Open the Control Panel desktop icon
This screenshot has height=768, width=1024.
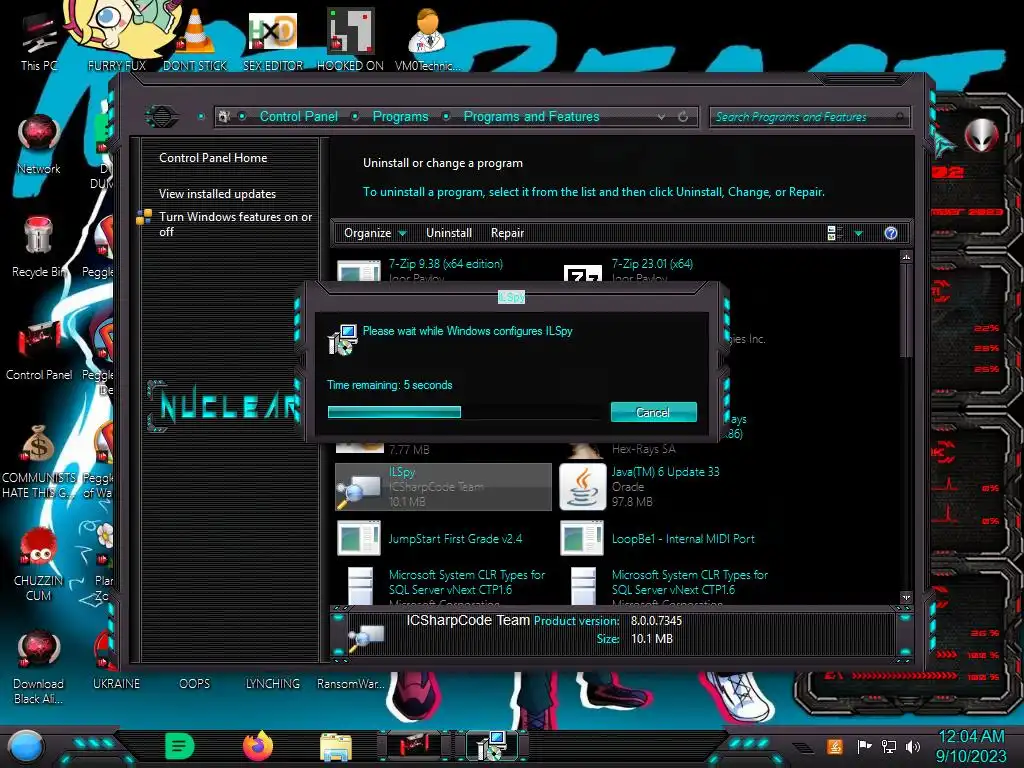click(x=39, y=350)
